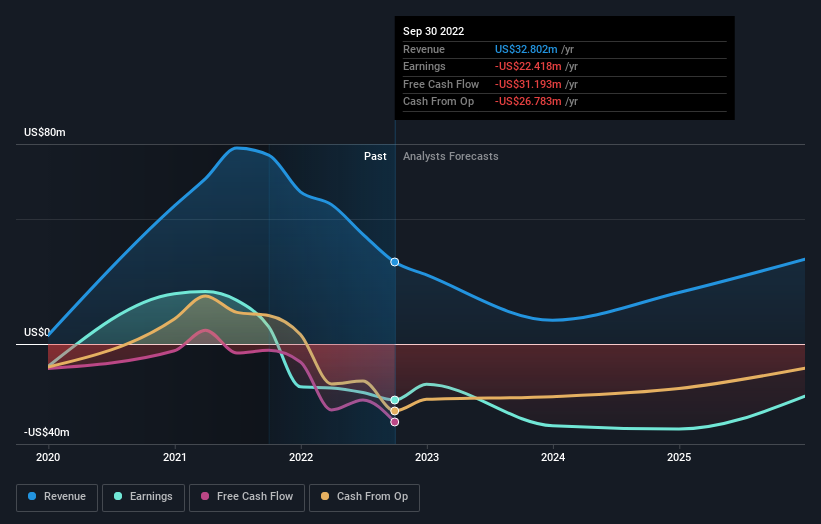821x524 pixels.
Task: Toggle the Free Cash Flow legend button
Action: click(247, 497)
